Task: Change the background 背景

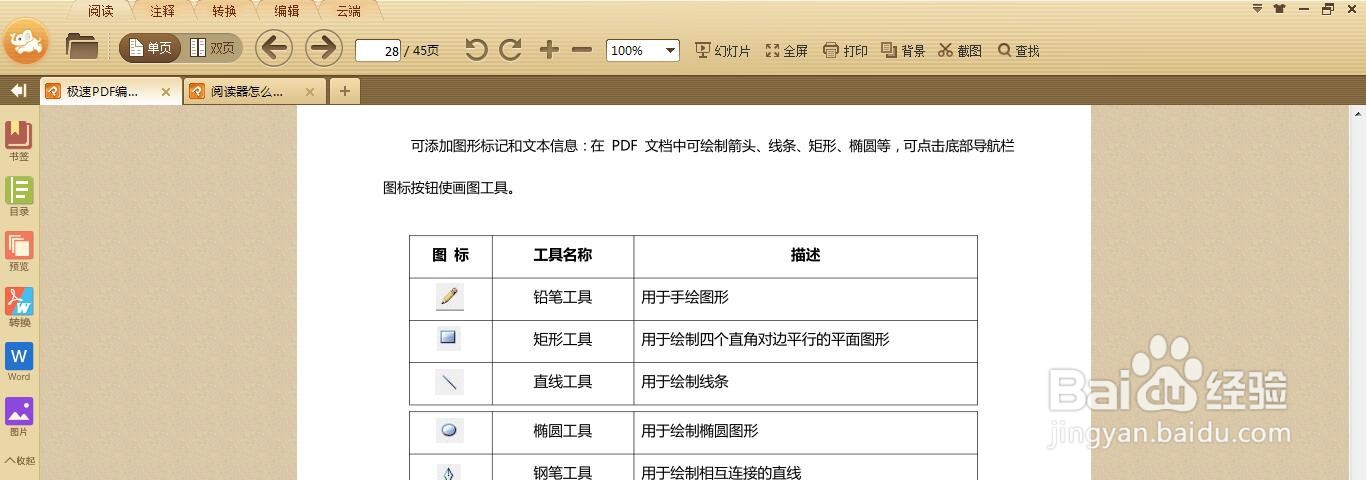Action: tap(903, 50)
